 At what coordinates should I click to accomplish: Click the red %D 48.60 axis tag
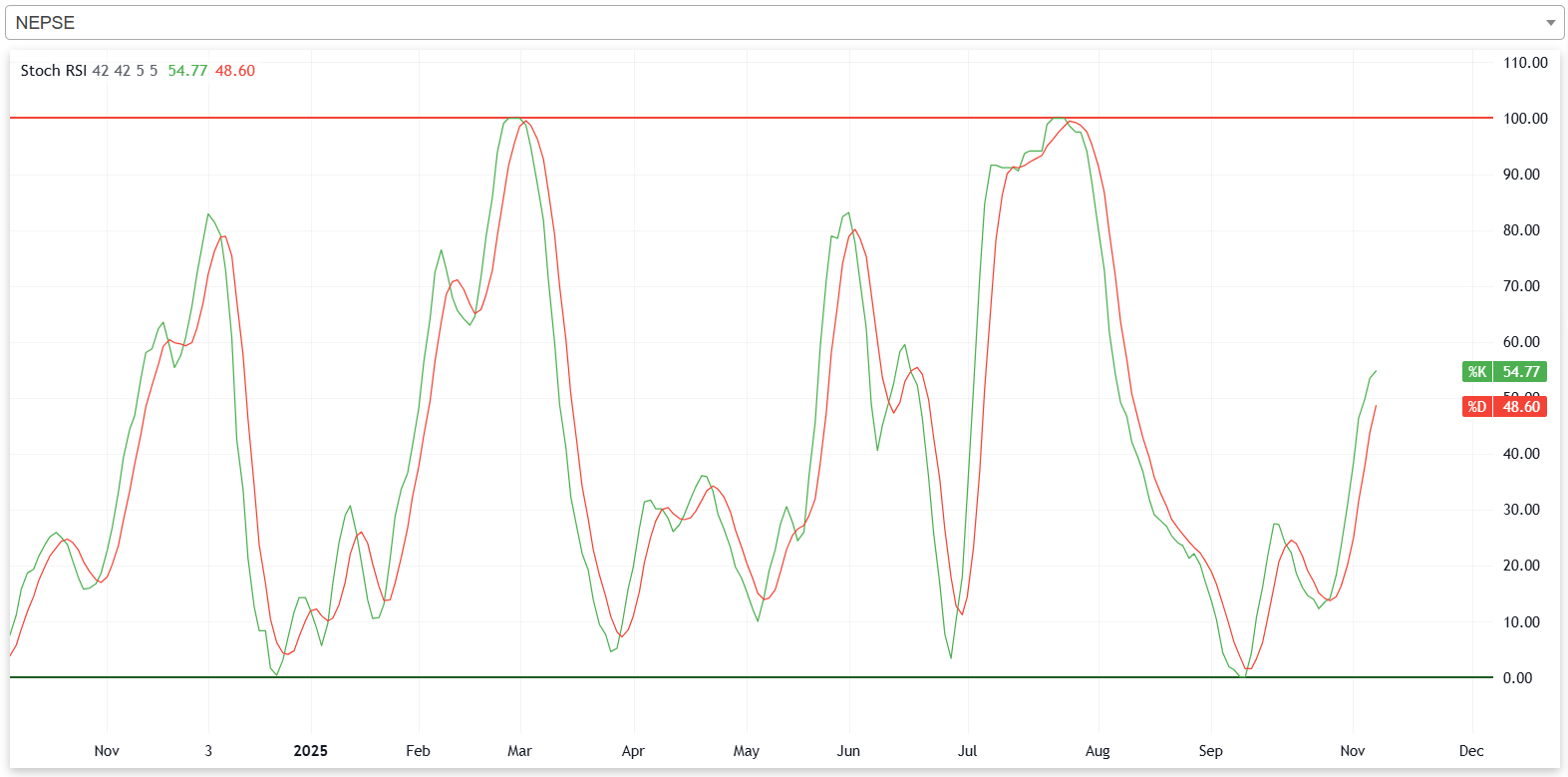tap(1504, 407)
